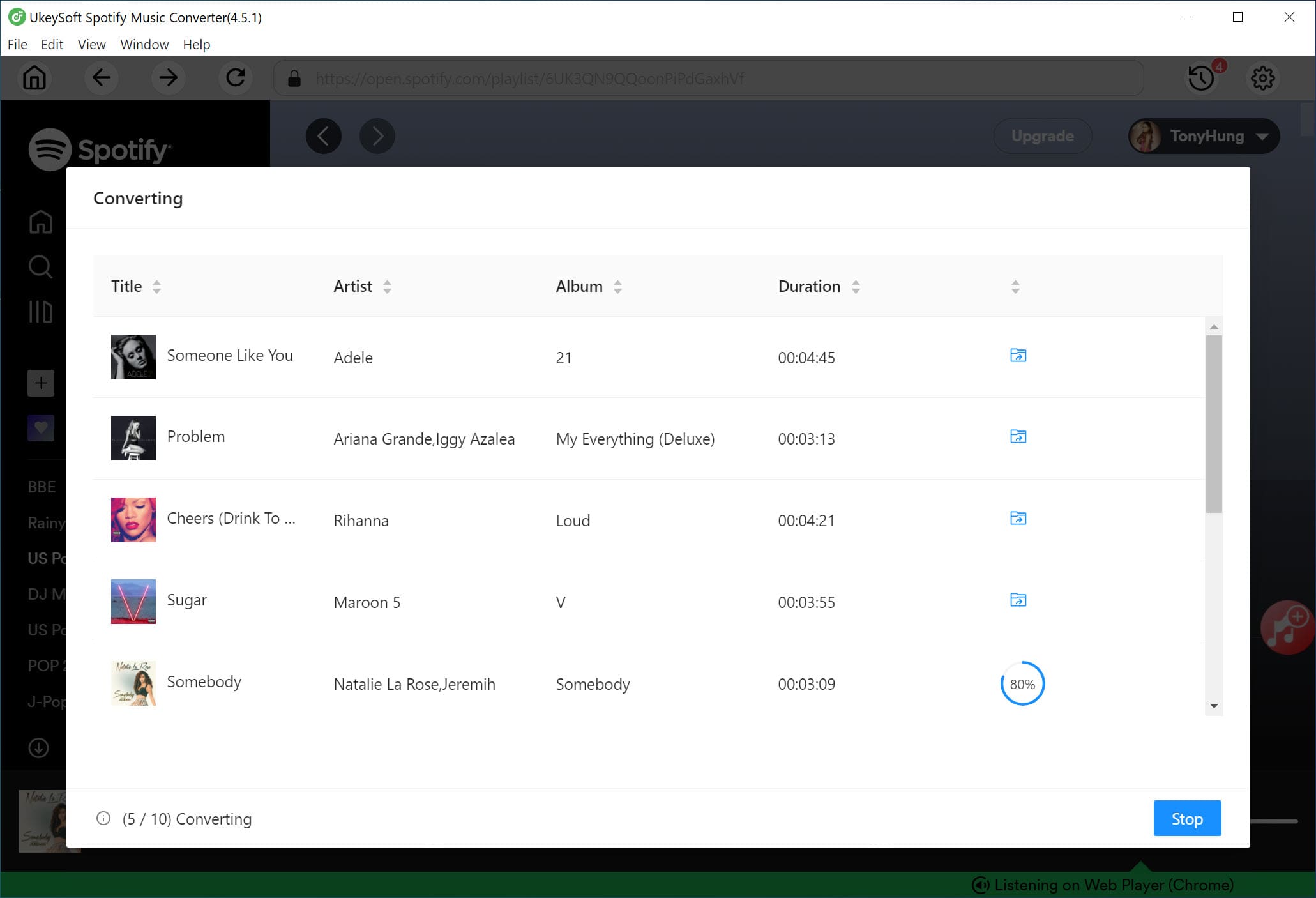Screen dimensions: 1316x898
Task: Click the back navigation arrow button
Action: 100,78
